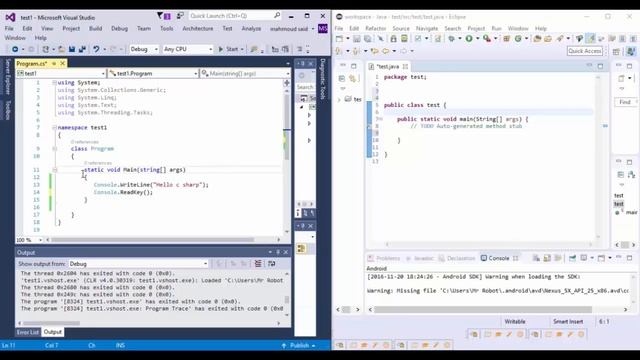Expand the 'tes' project in Package Explorer

[339, 100]
